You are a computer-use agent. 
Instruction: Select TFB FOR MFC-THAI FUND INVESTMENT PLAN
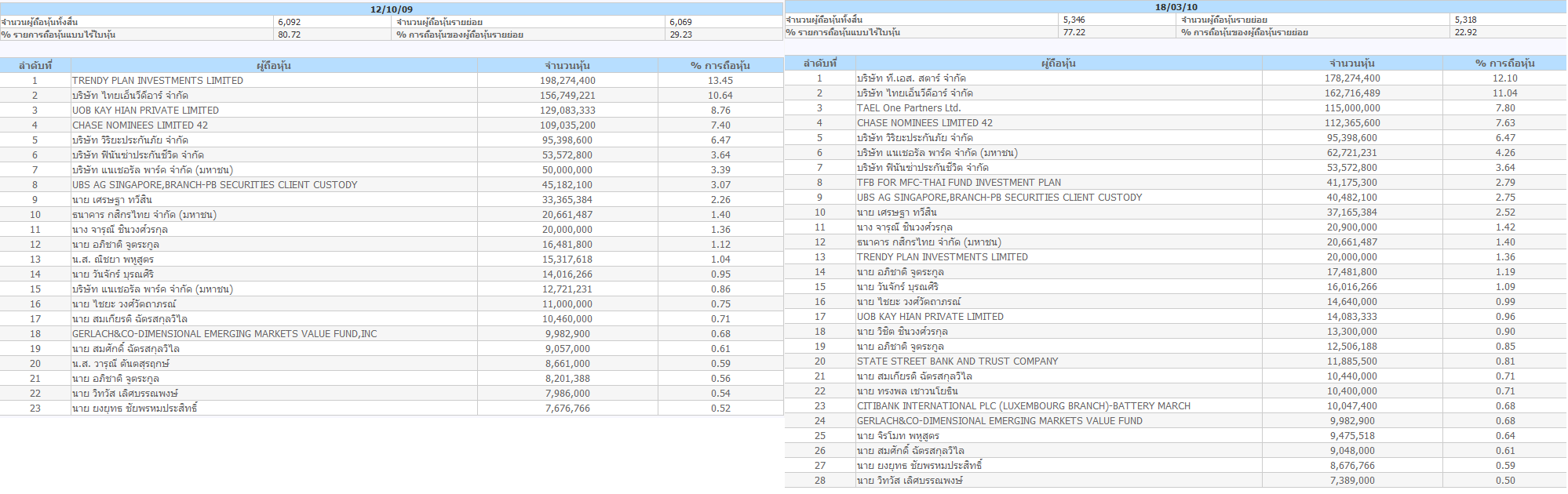click(959, 183)
